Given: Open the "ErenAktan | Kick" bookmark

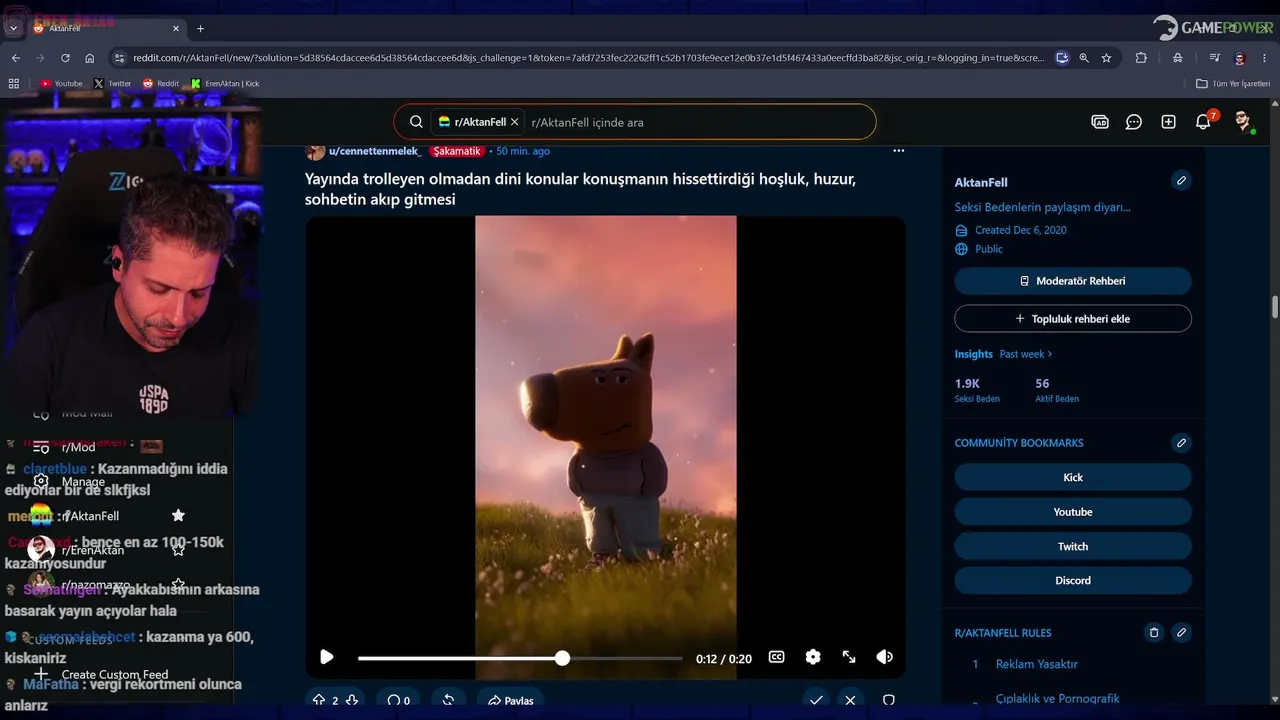Looking at the screenshot, I should point(225,84).
